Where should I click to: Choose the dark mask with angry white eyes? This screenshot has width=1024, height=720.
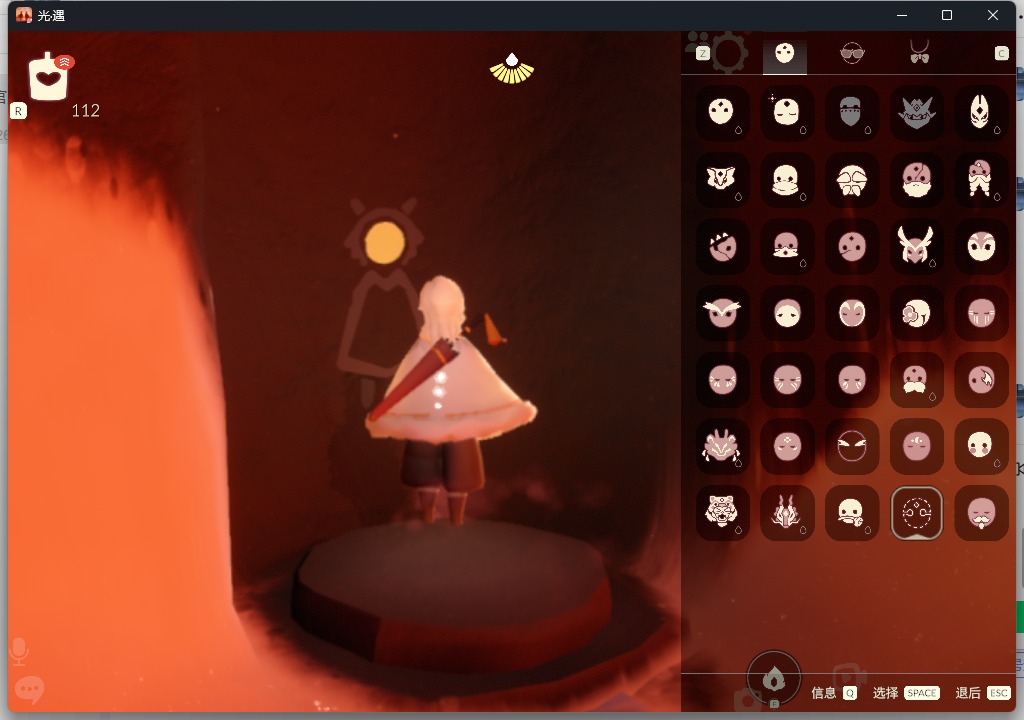(x=851, y=447)
